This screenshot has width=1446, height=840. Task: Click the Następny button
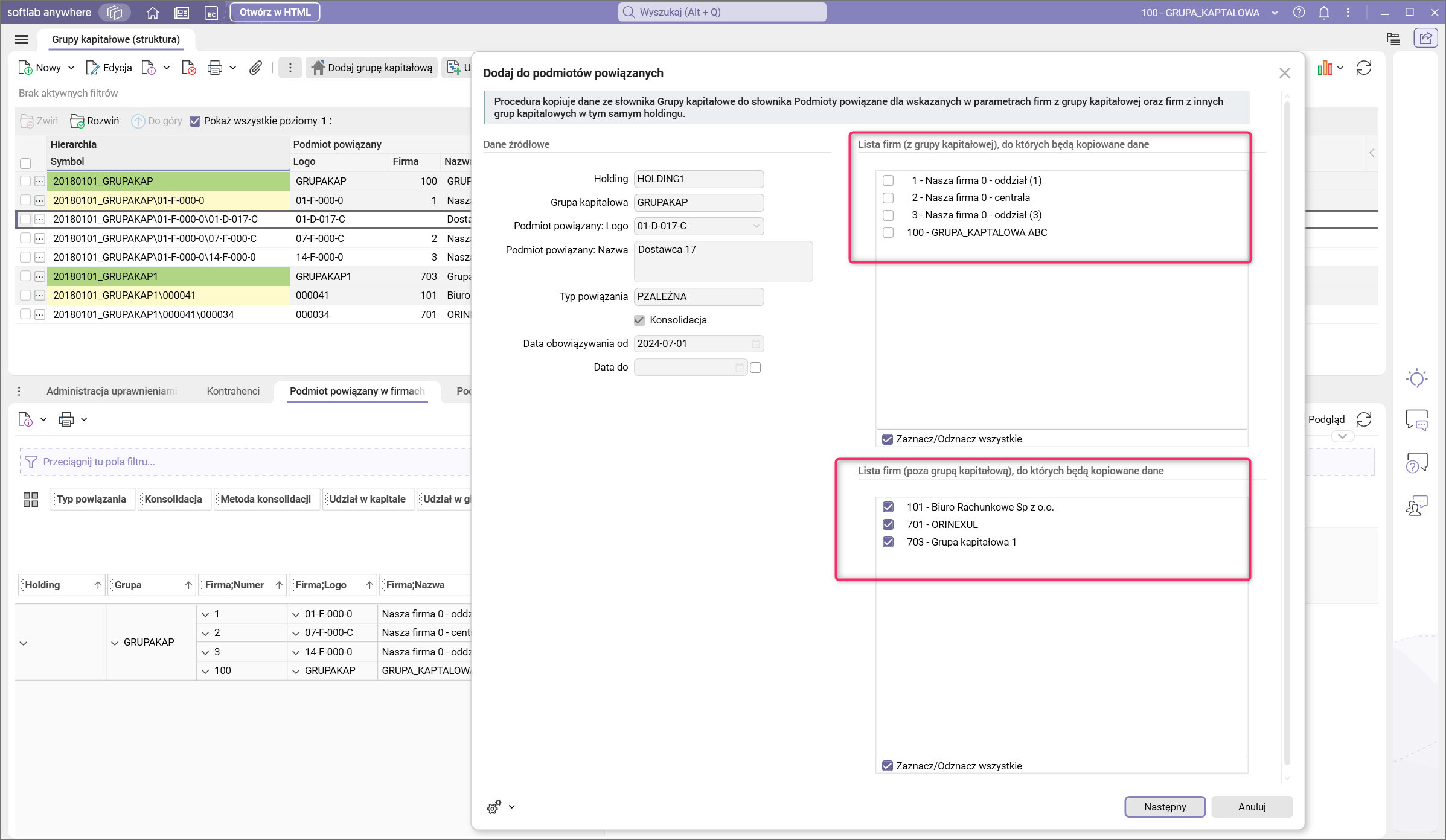[x=1165, y=807]
